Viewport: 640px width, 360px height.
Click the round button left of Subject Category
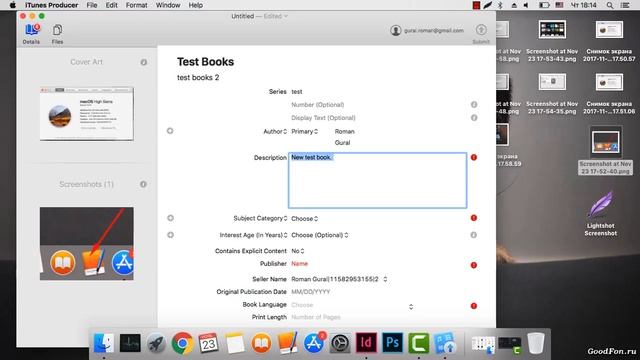[171, 218]
